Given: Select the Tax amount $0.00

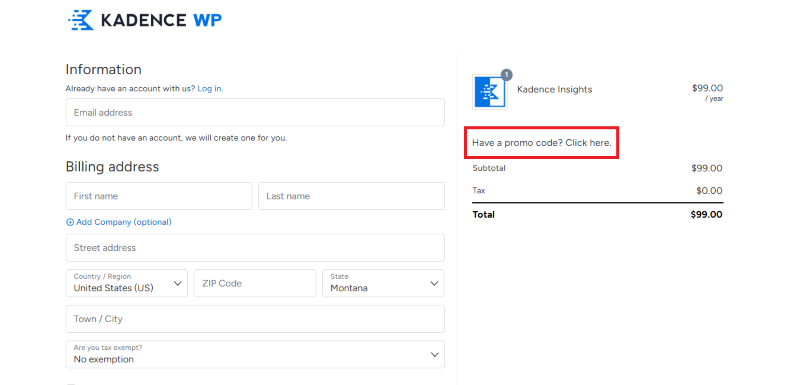Looking at the screenshot, I should point(709,191).
